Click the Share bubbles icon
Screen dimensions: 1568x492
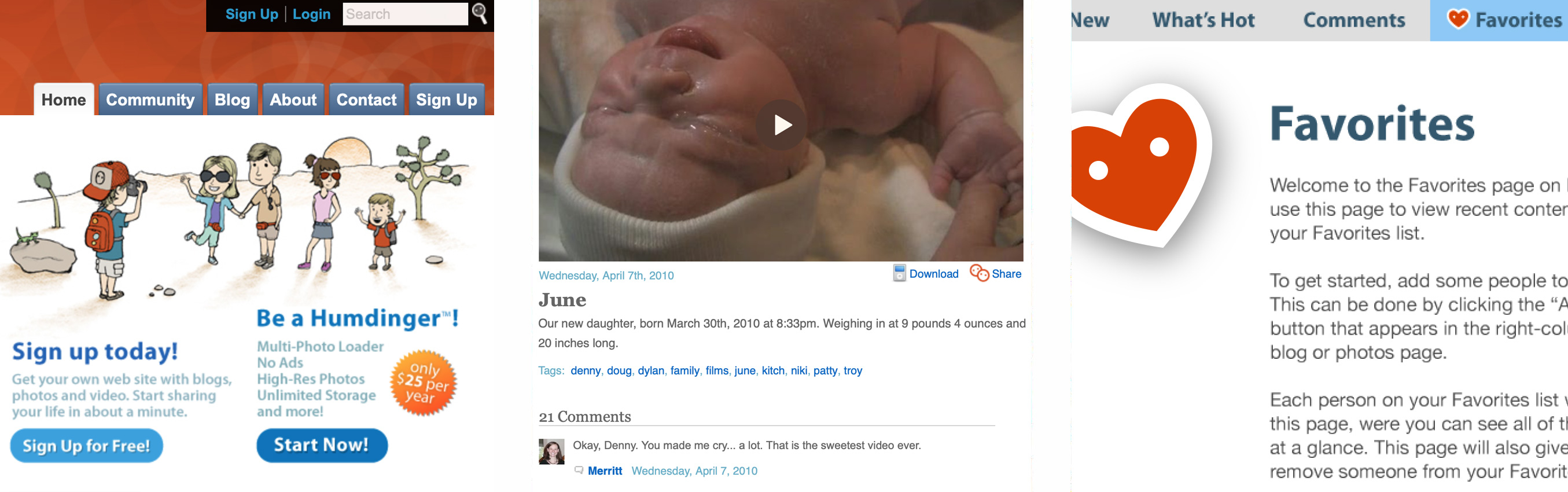click(x=979, y=273)
